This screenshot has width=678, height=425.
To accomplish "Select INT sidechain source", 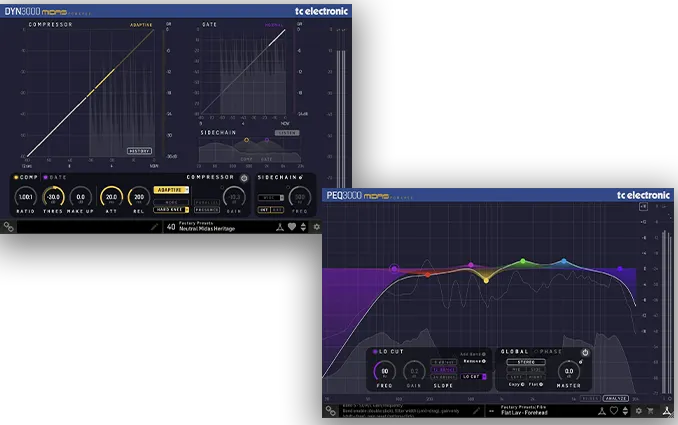I will point(264,210).
